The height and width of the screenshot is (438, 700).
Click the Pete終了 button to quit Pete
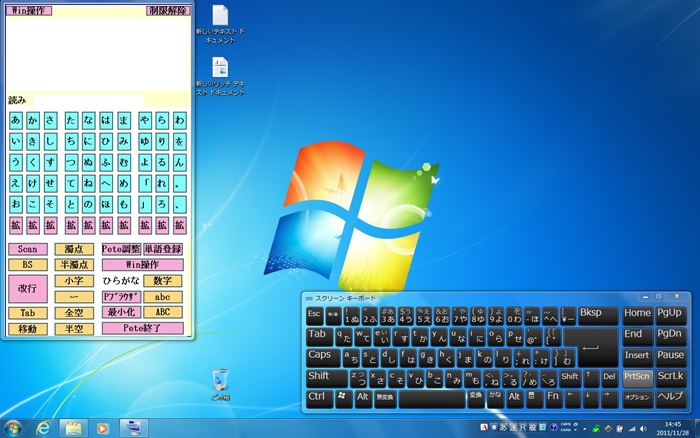pyautogui.click(x=142, y=329)
